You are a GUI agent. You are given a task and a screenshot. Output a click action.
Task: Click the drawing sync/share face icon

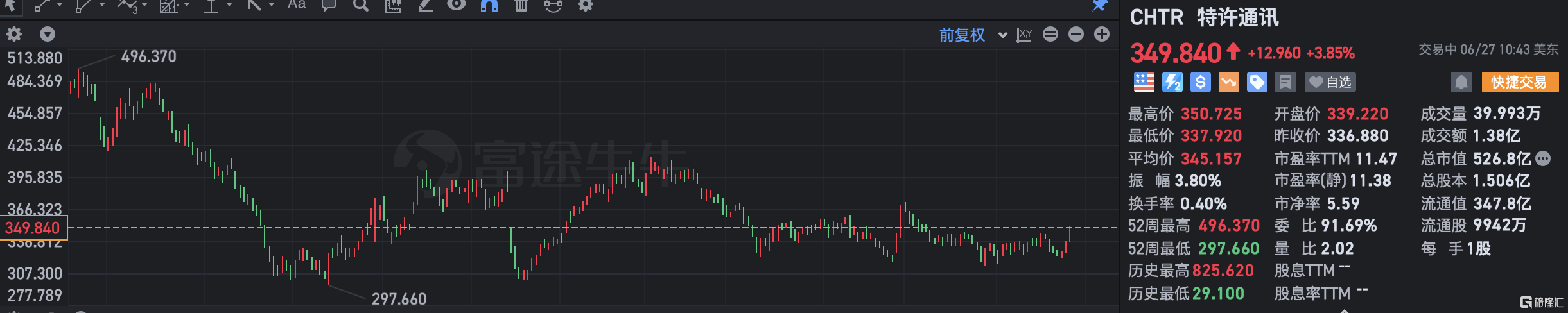(x=553, y=6)
